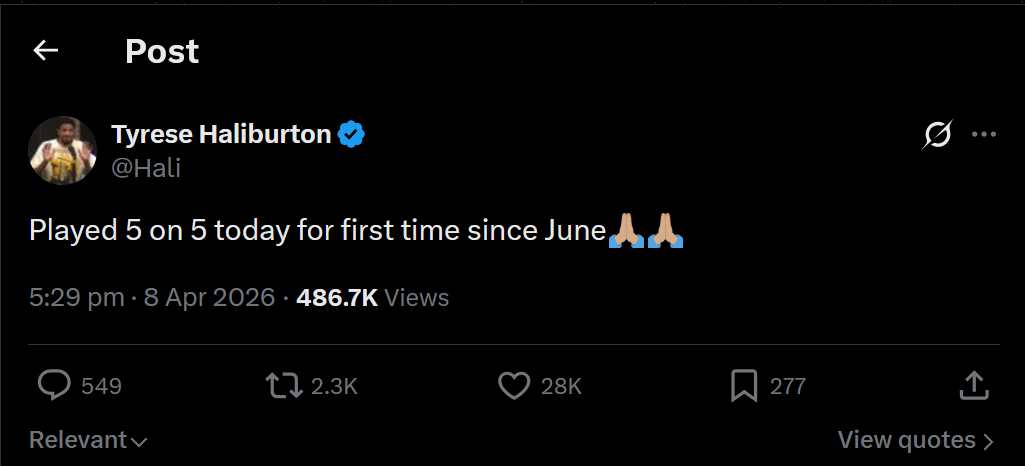Click the 486.7K Views count
Screen dimensions: 1025x466
click(373, 298)
